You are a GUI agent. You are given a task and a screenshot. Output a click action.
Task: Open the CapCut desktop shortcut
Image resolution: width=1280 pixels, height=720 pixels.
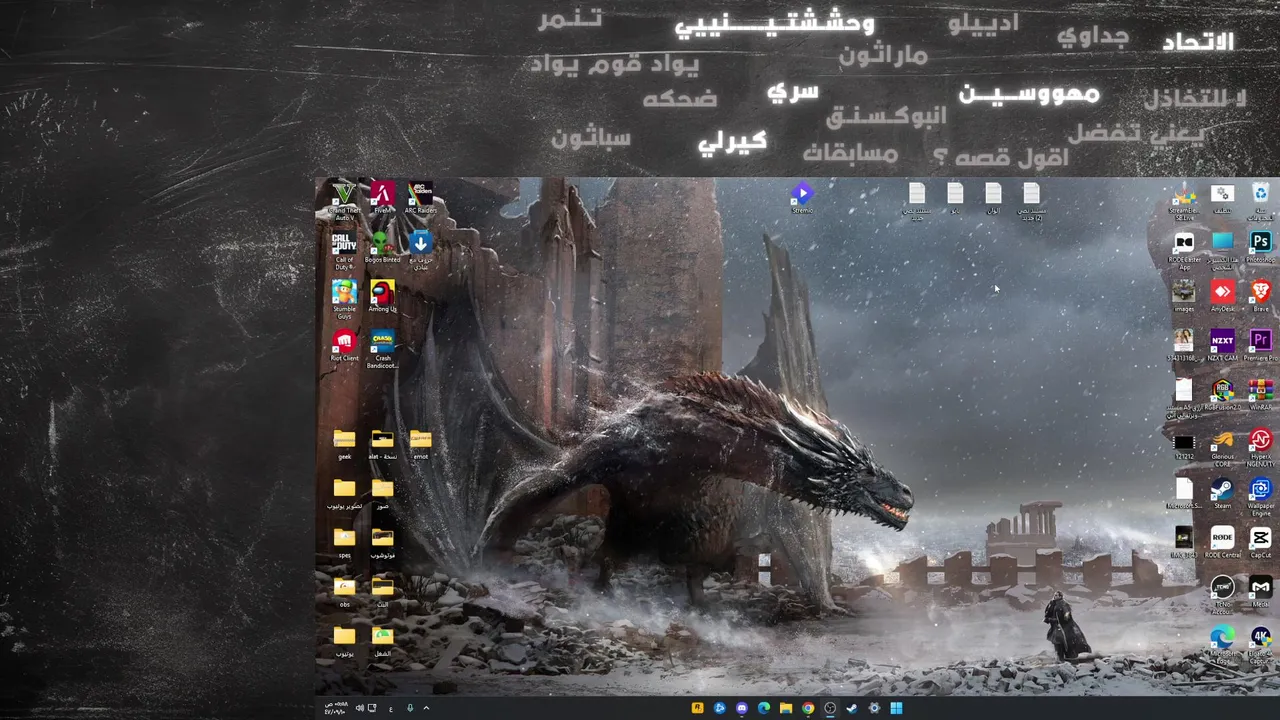(x=1260, y=542)
